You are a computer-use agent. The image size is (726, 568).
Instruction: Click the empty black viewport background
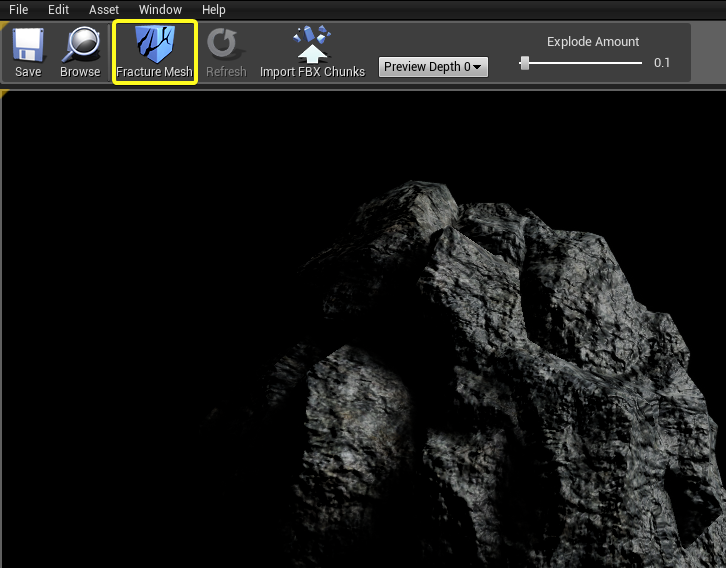150,300
